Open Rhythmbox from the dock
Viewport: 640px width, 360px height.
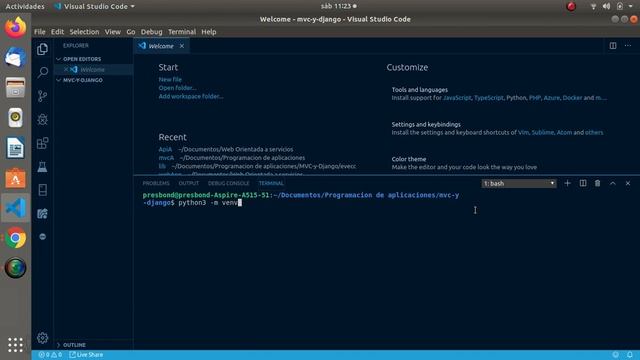point(16,118)
